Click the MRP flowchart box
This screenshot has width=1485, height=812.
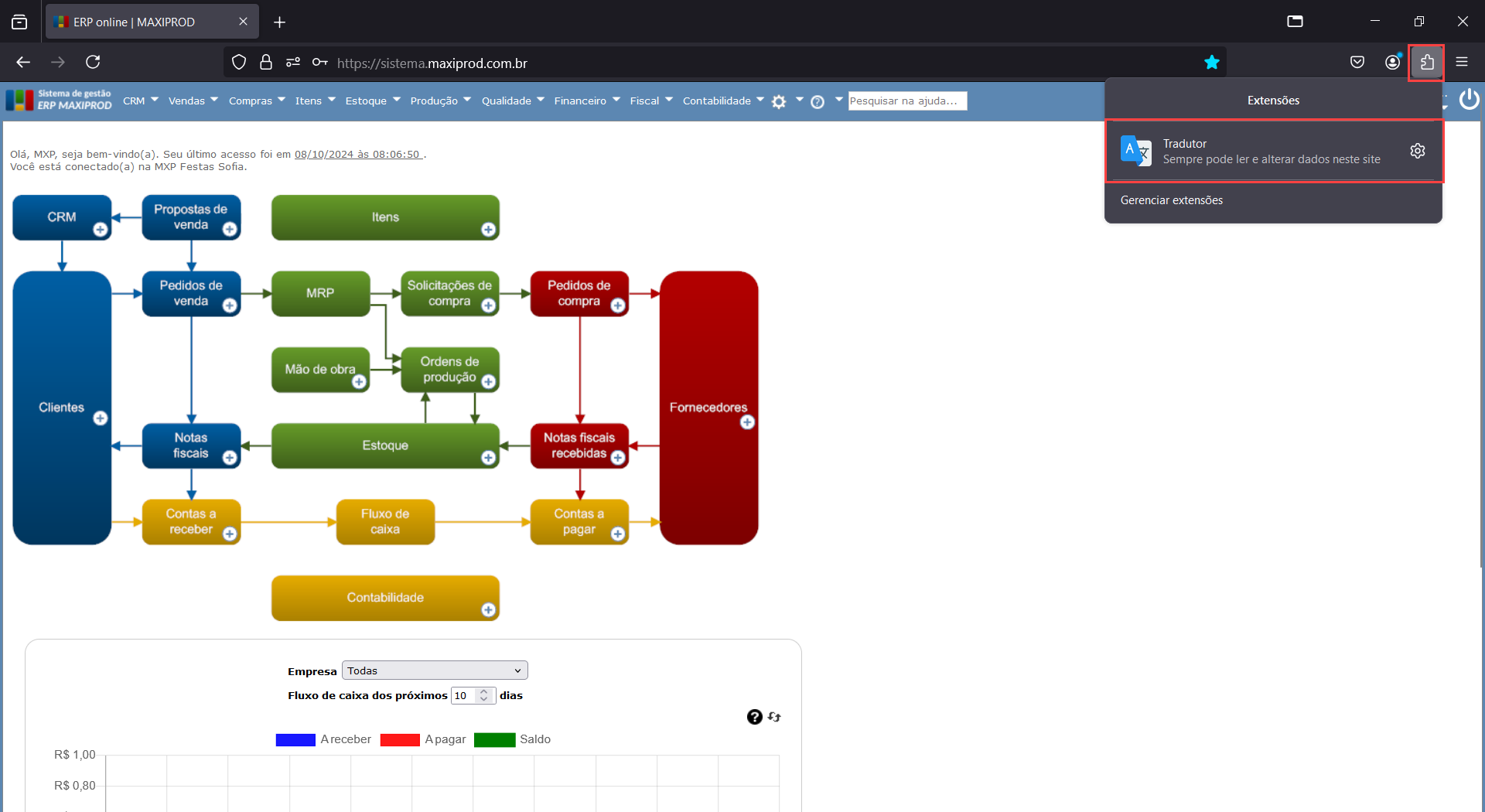point(320,293)
